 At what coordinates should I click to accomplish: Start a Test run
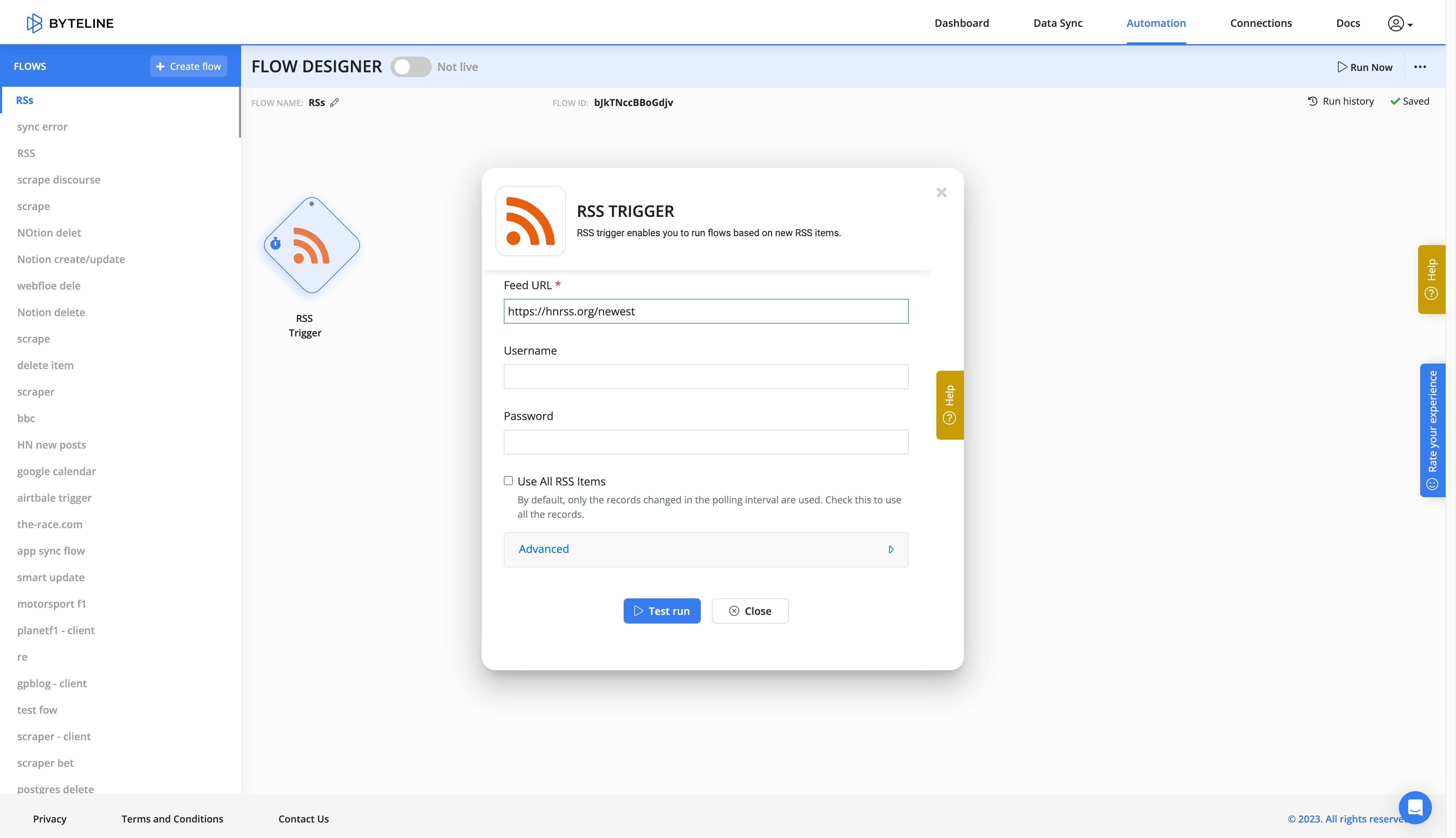pyautogui.click(x=662, y=611)
